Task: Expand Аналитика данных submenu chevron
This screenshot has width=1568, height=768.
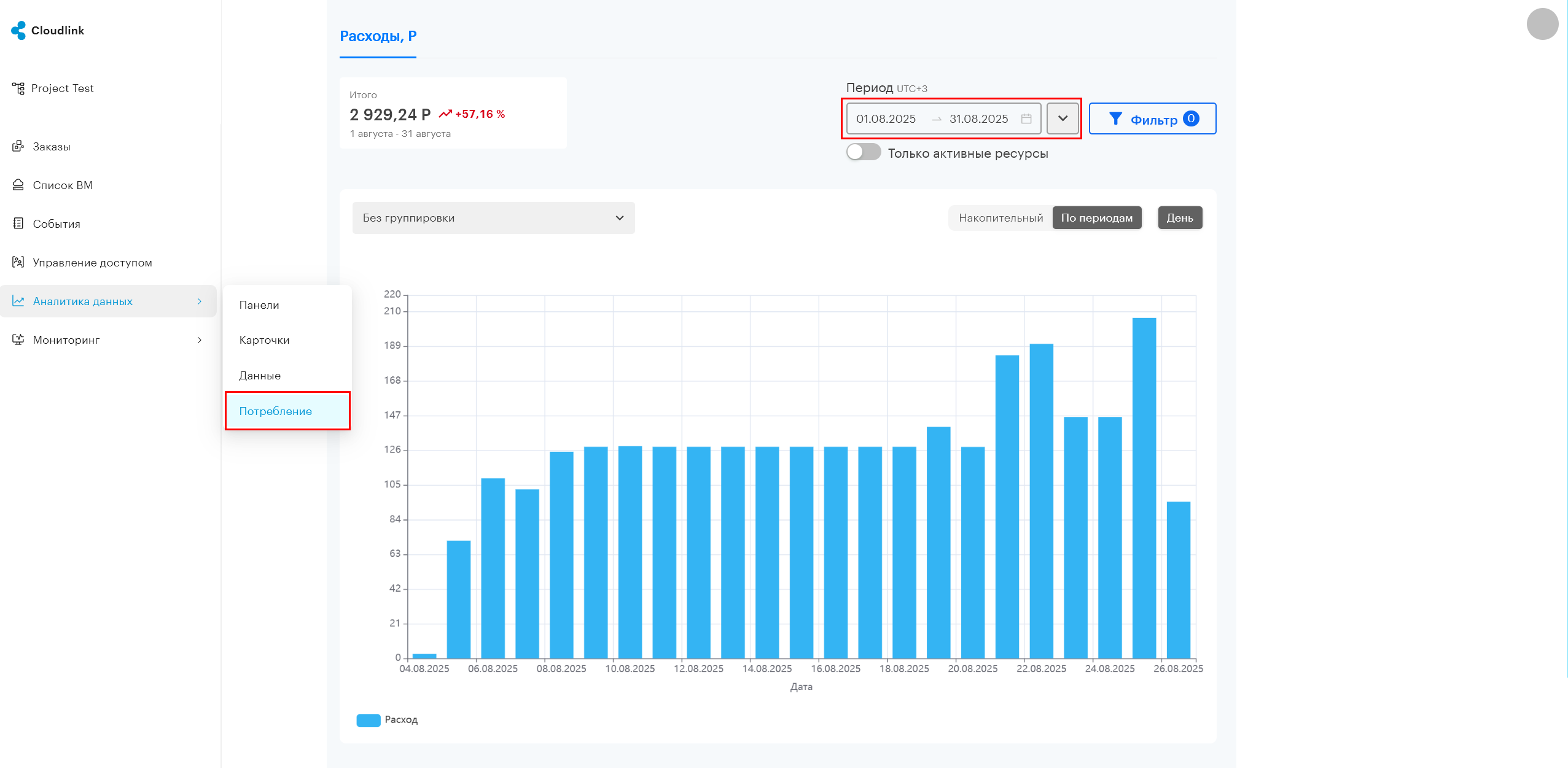Action: tap(200, 301)
